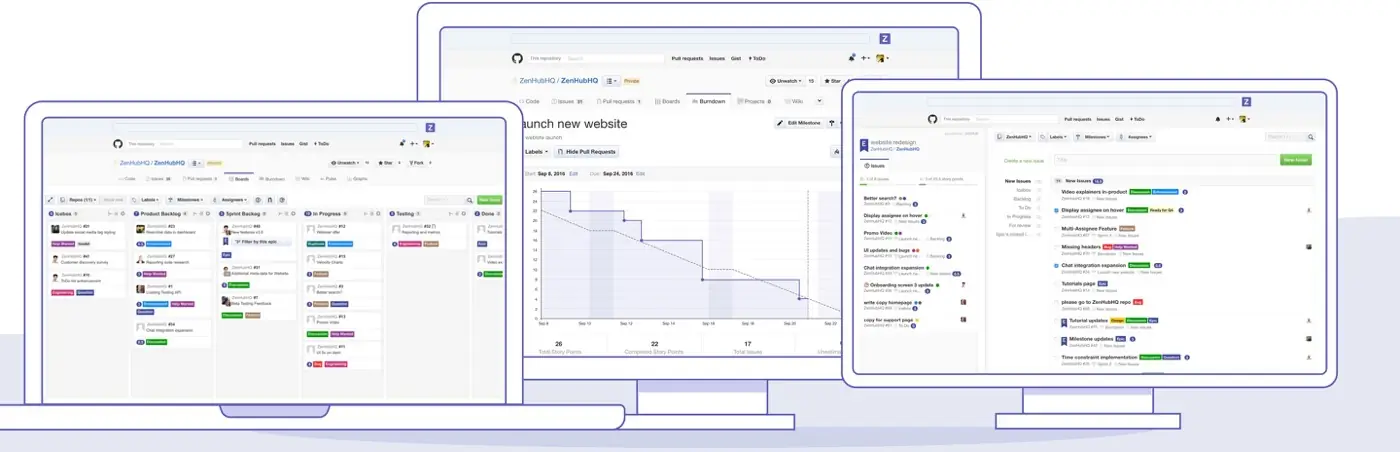Viewport: 1400px width, 452px height.
Task: Click the ZenHub Z icon in the center monitor window
Action: pyautogui.click(x=885, y=39)
